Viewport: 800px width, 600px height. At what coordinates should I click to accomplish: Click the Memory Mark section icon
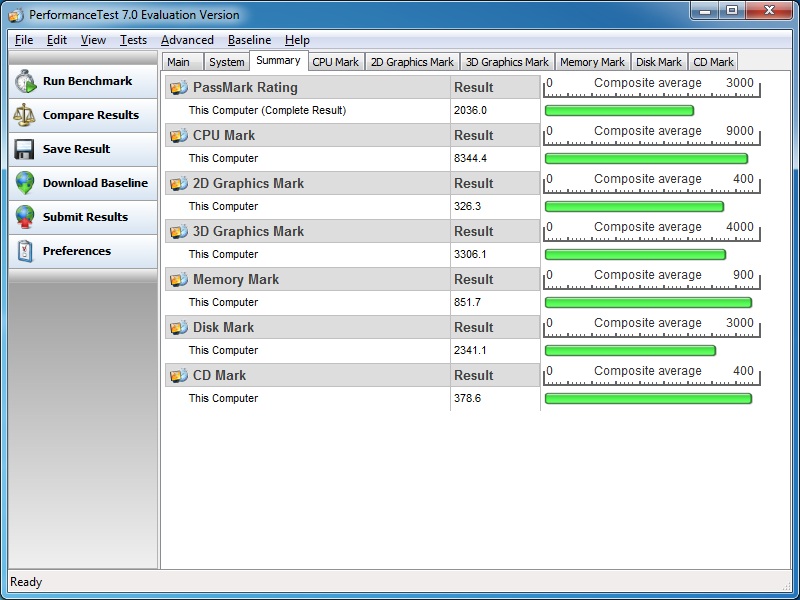coord(179,280)
